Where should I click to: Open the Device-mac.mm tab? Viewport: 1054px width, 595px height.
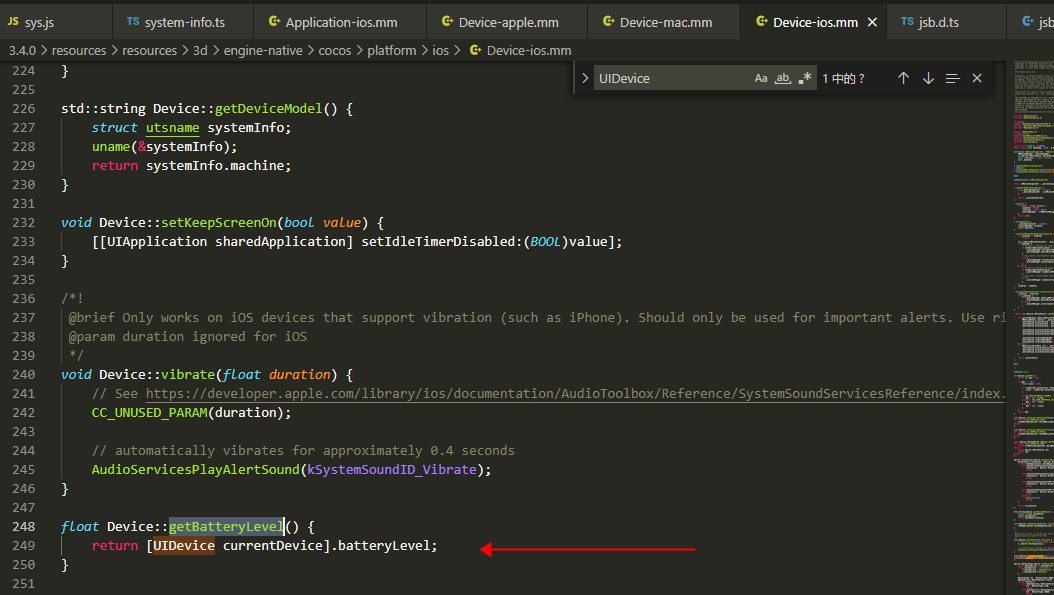tap(664, 22)
